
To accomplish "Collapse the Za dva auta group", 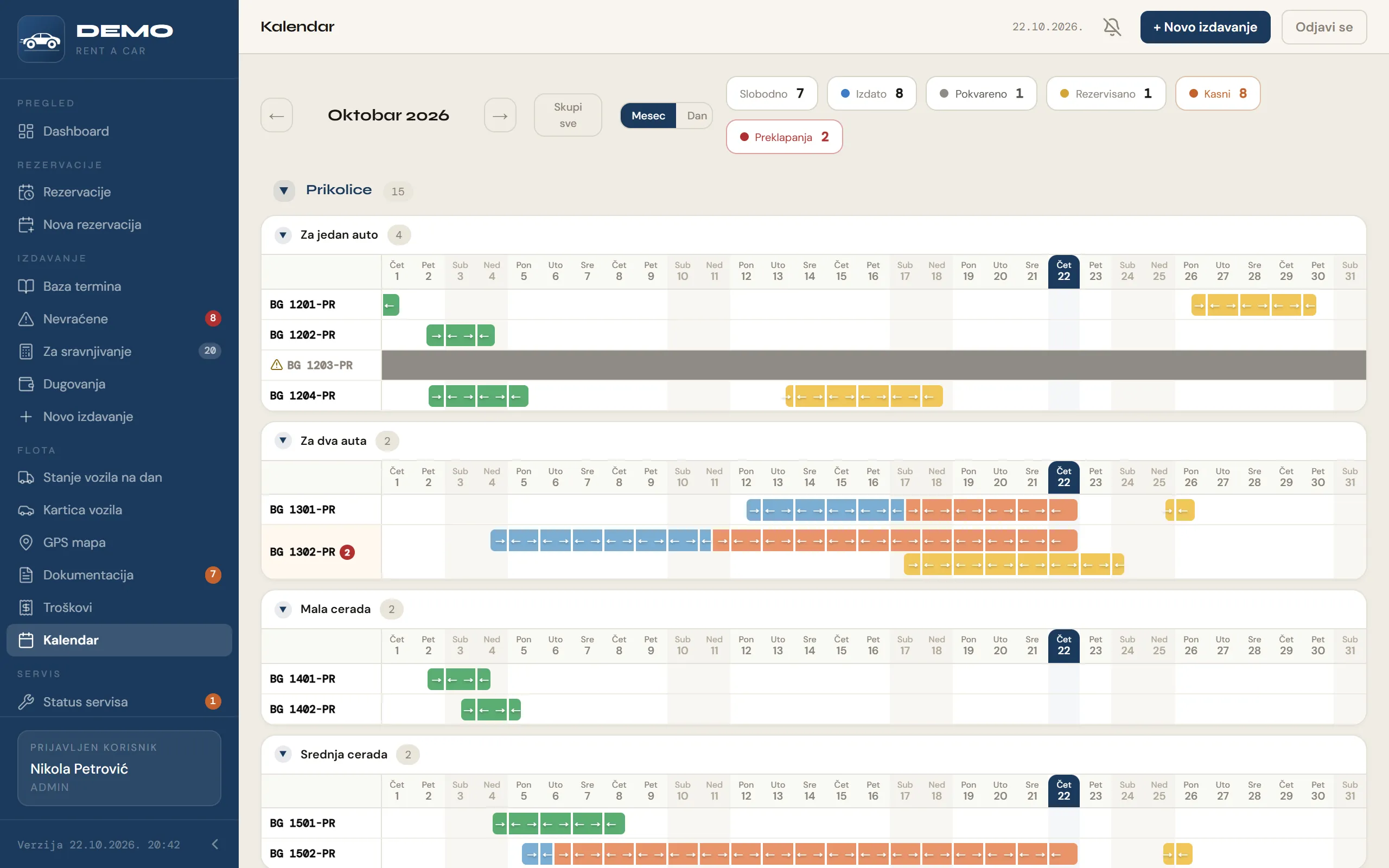I will pos(282,441).
